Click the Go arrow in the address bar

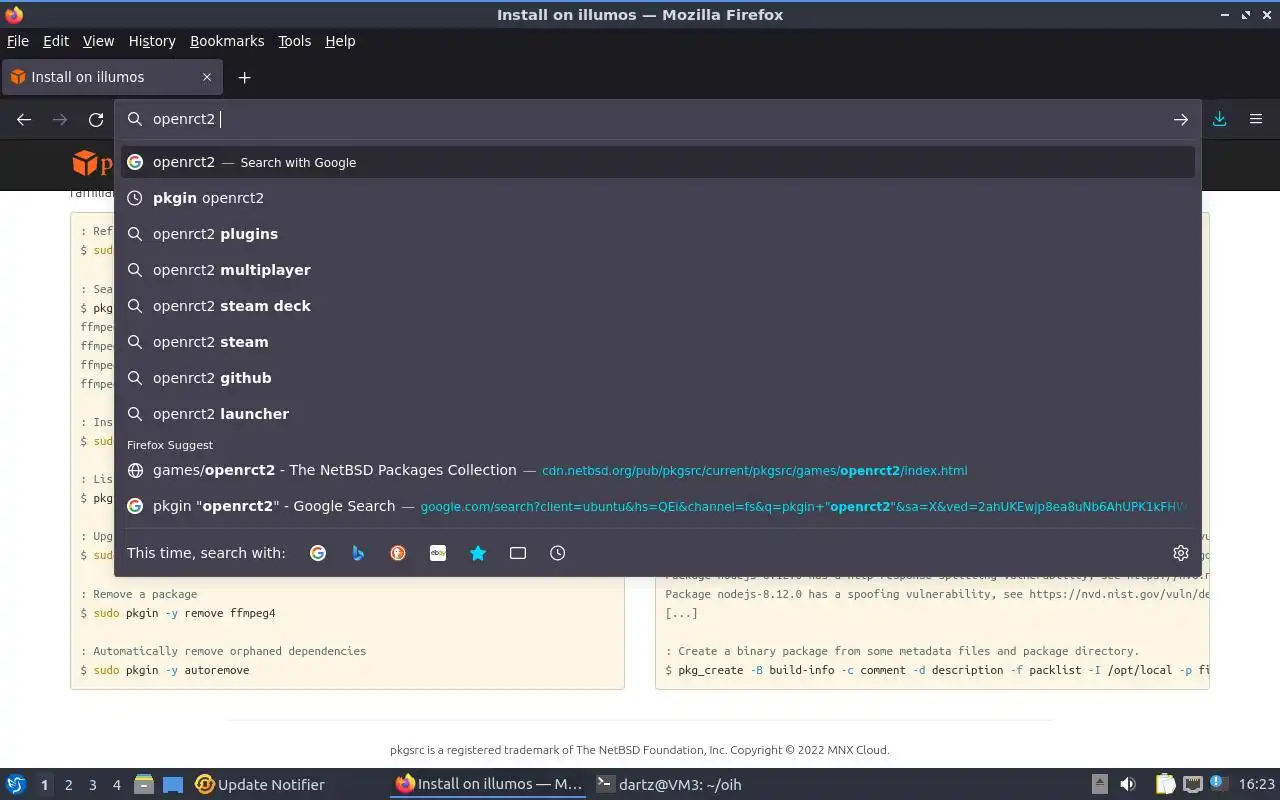click(x=1181, y=119)
